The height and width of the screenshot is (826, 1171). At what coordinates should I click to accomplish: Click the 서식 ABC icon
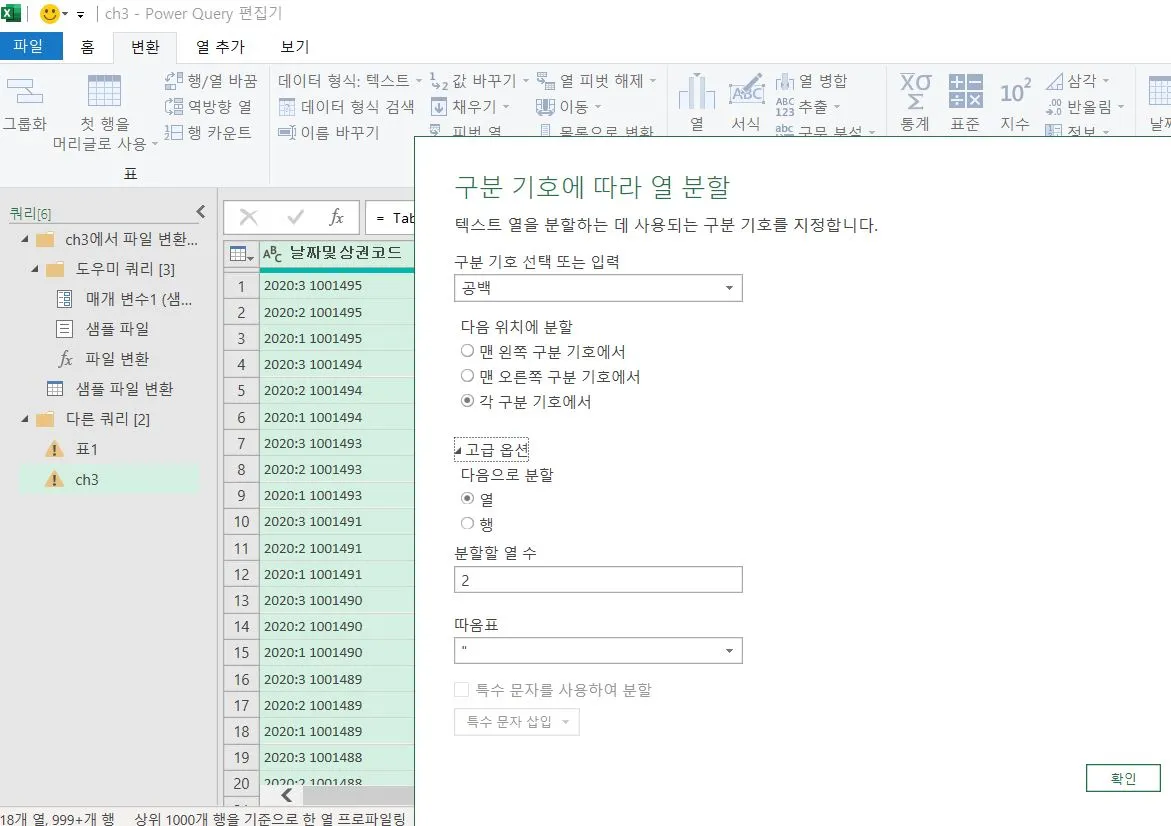pyautogui.click(x=746, y=91)
